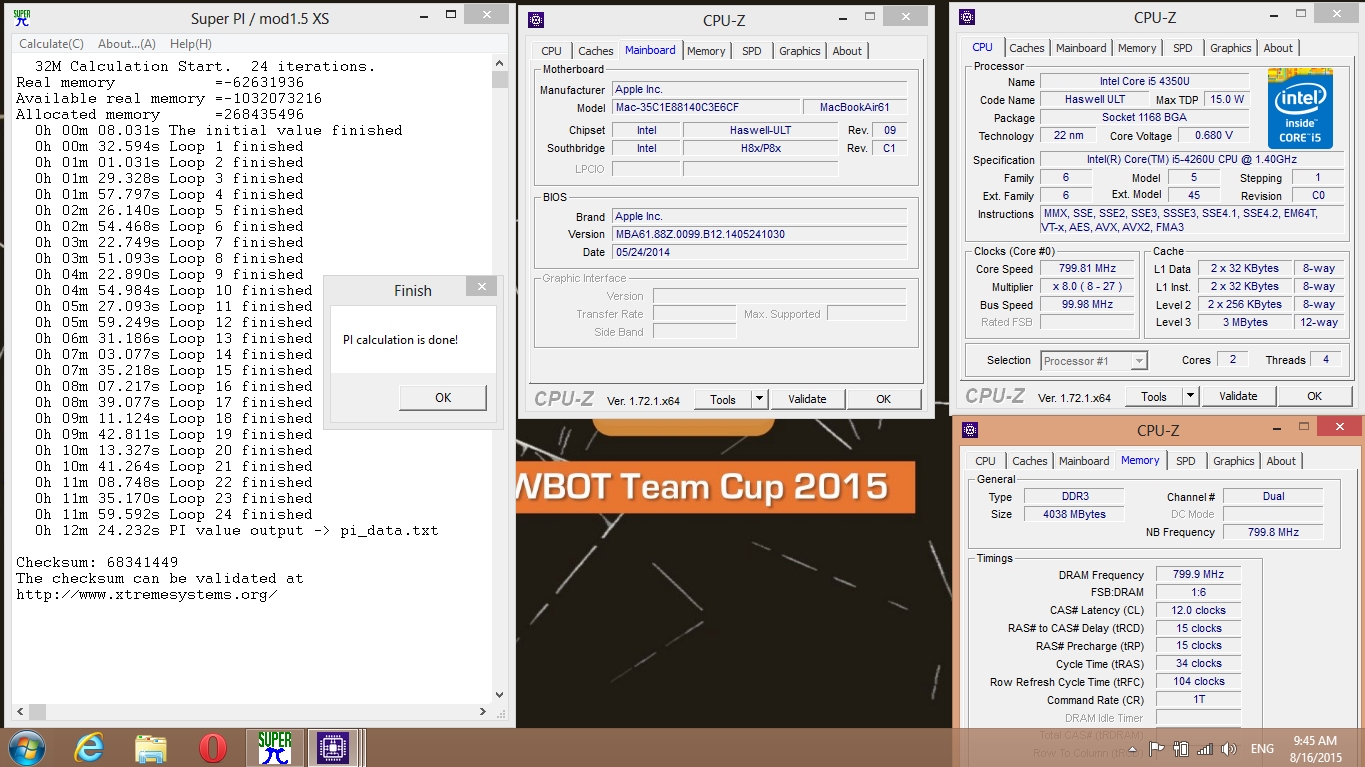Select SPD tab in Mainboard window
This screenshot has width=1365, height=767.
pos(751,51)
